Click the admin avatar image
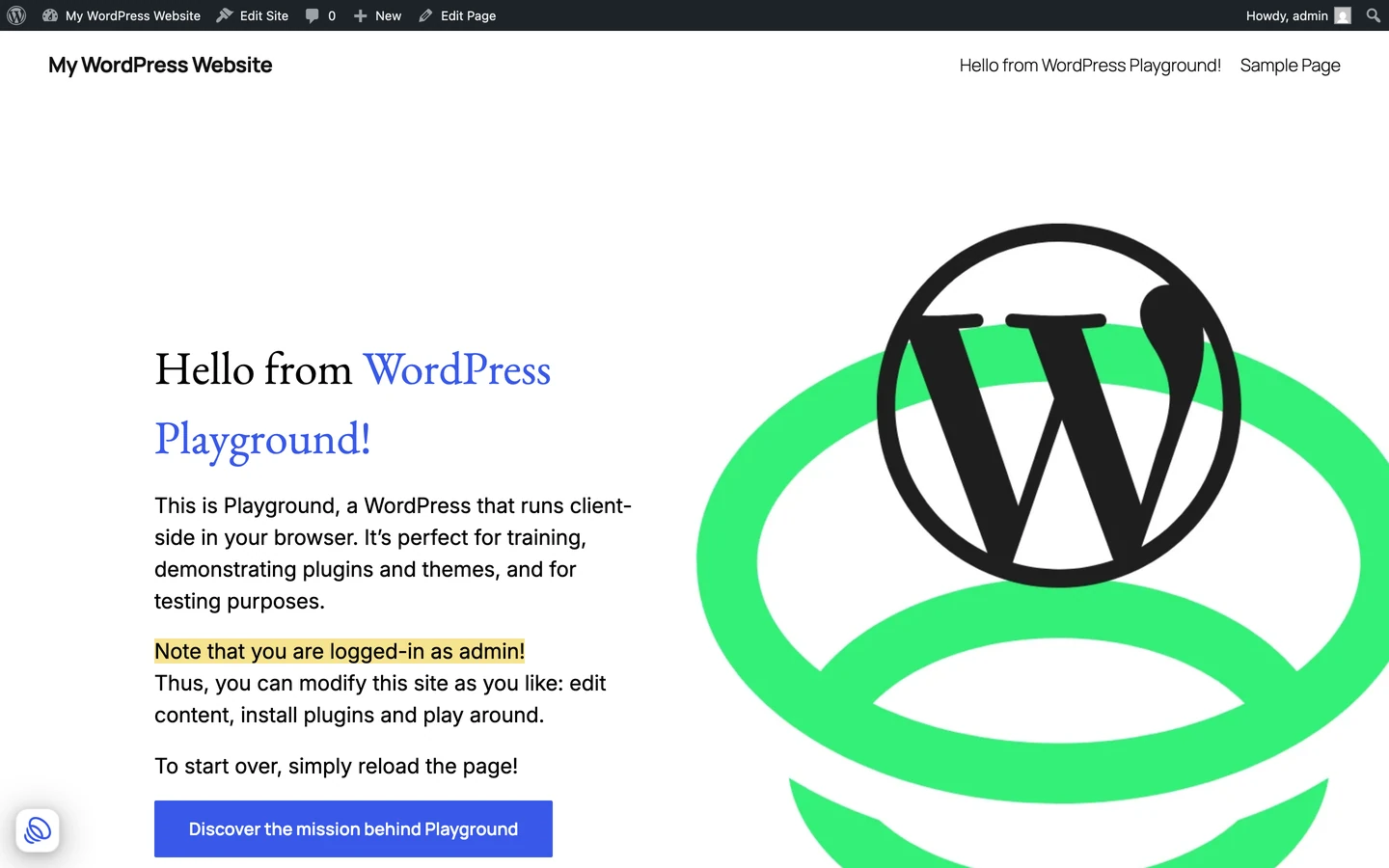 (1343, 15)
